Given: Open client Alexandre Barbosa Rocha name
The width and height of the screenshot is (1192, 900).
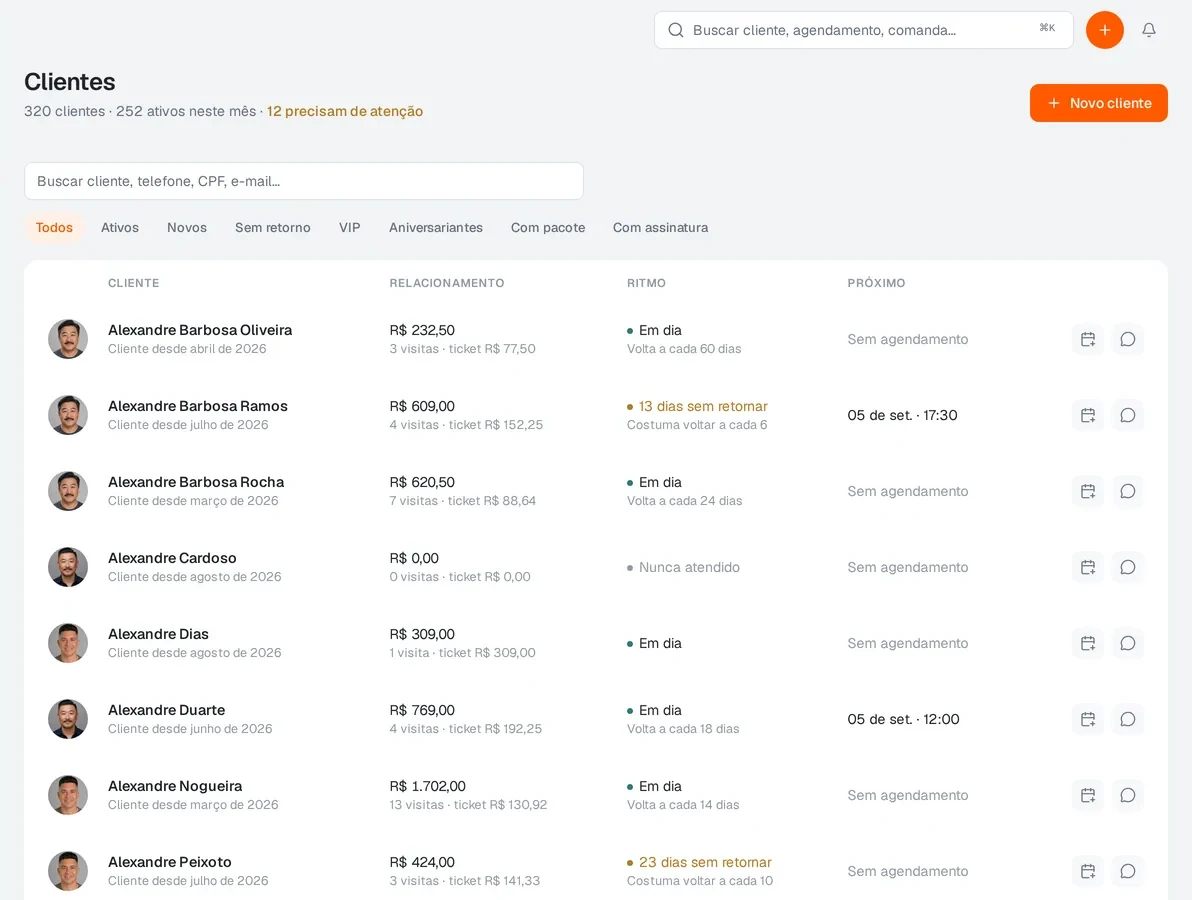Looking at the screenshot, I should click(196, 482).
